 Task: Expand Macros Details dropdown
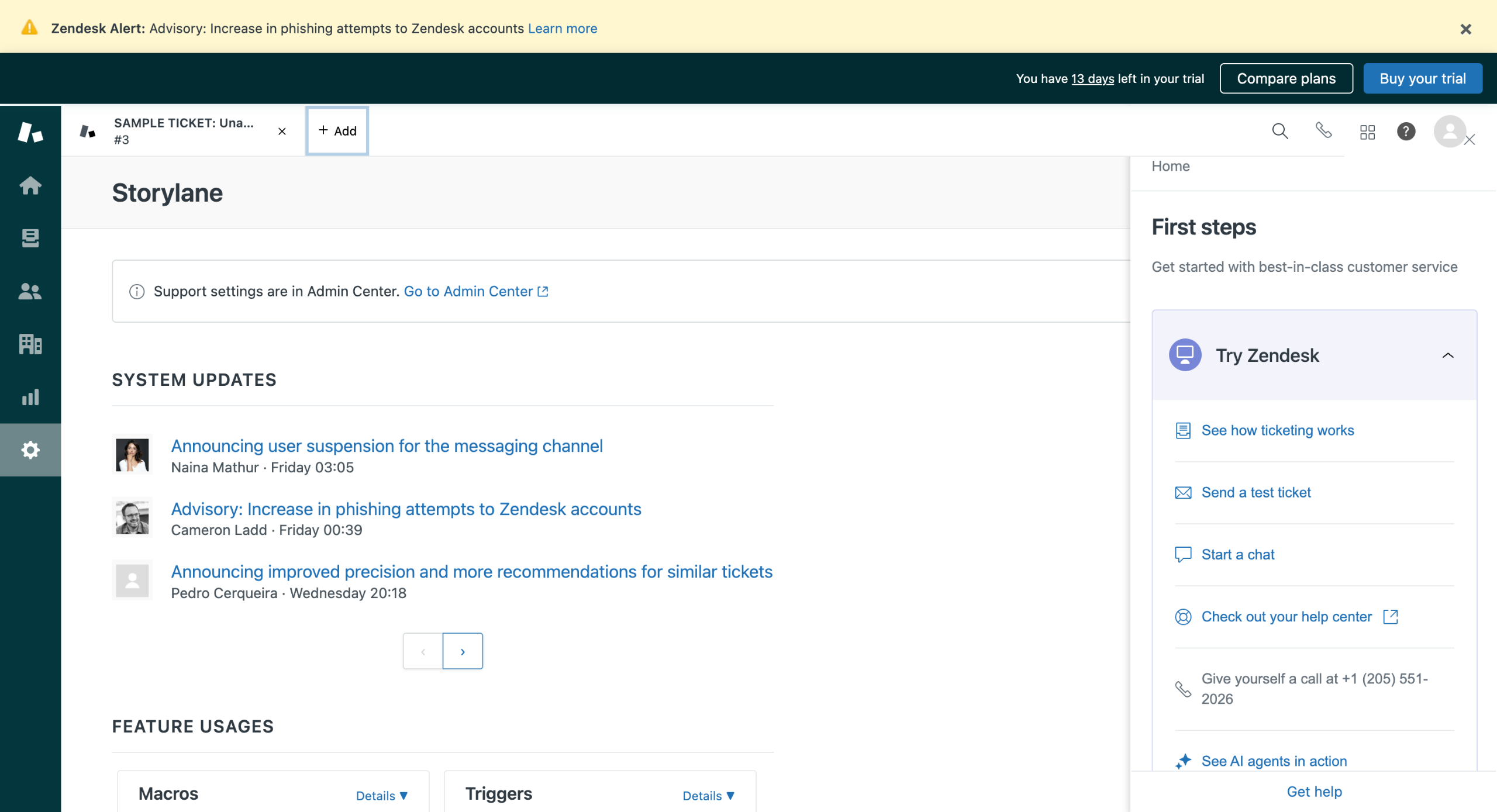[x=382, y=796]
